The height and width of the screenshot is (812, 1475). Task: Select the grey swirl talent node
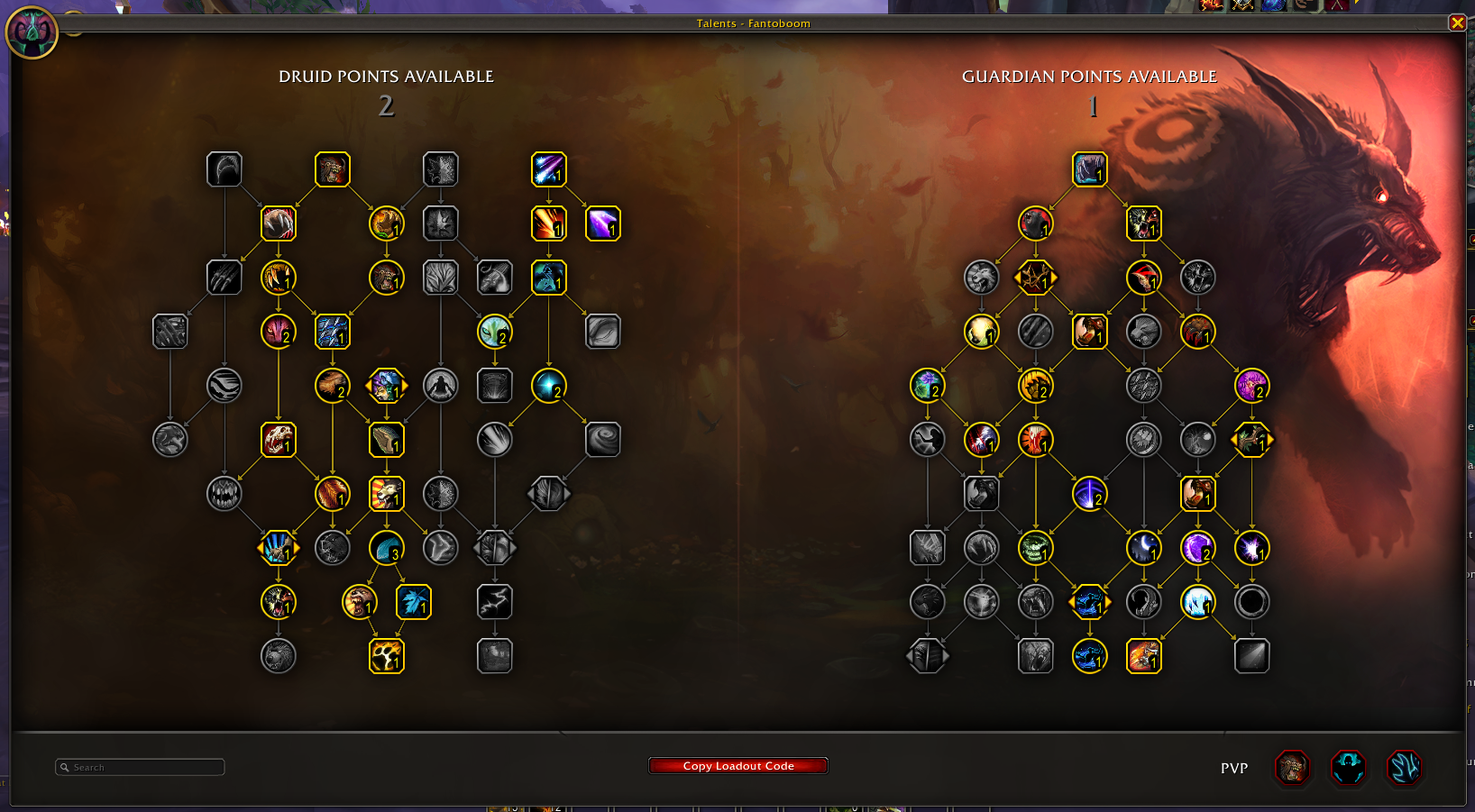click(x=603, y=440)
